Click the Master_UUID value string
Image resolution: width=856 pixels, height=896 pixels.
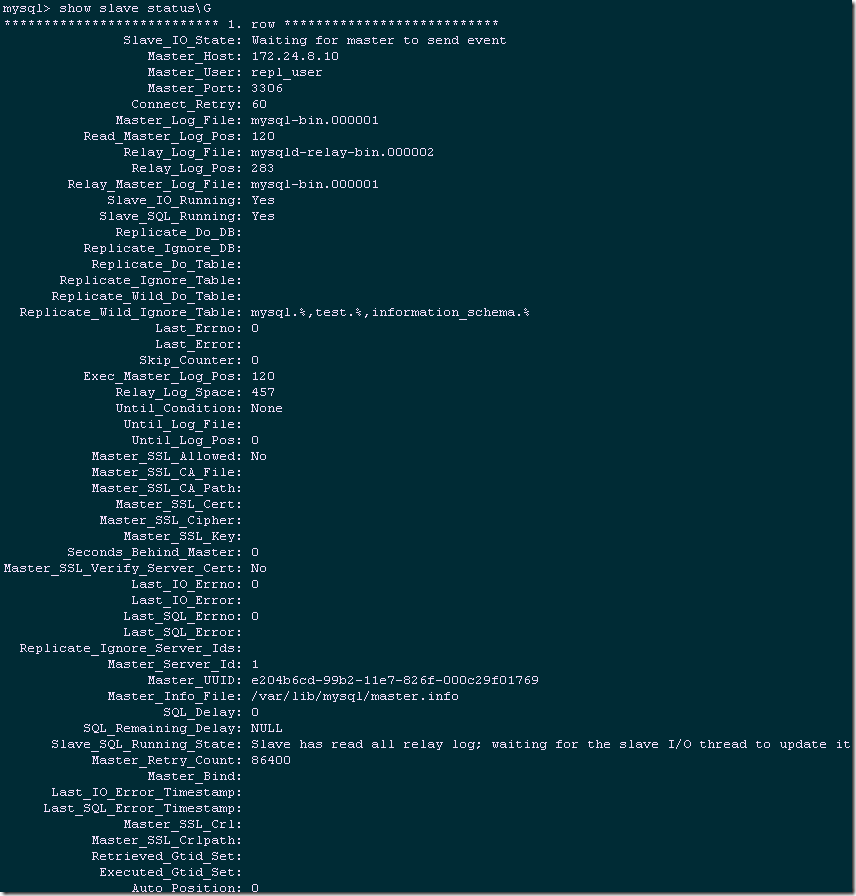(x=394, y=680)
